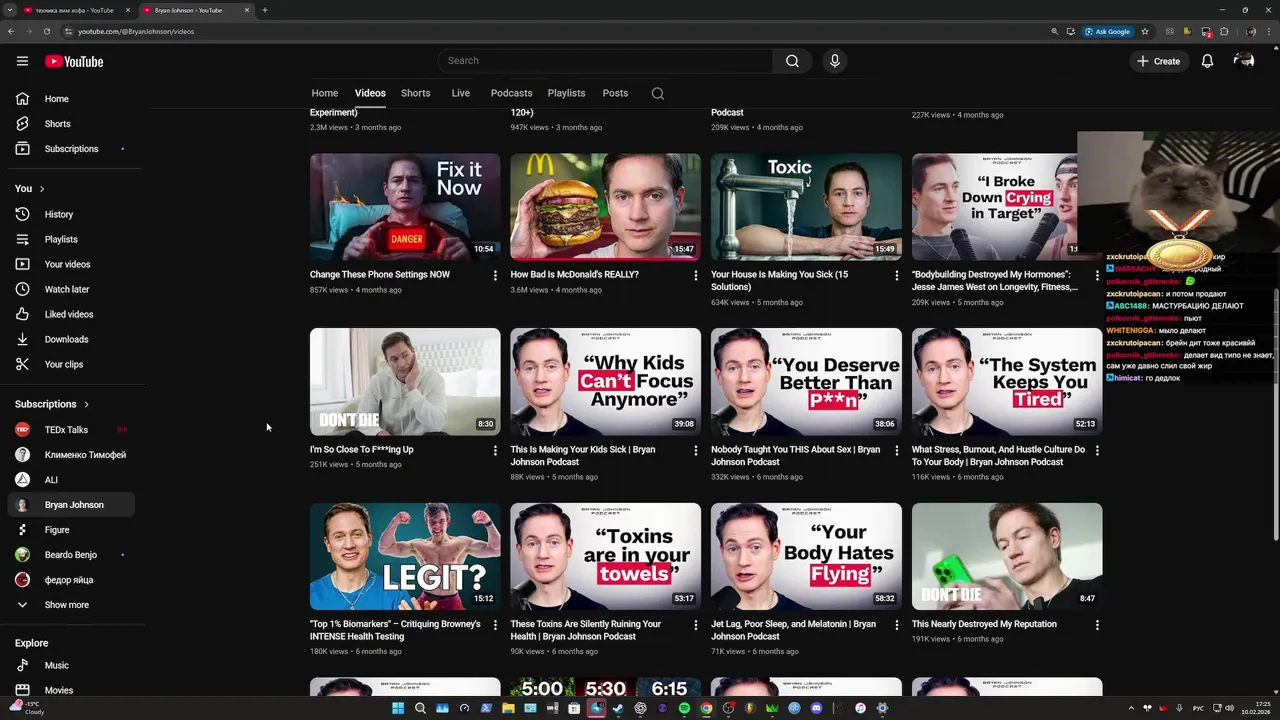The image size is (1280, 720).
Task: Open the YouTube hamburger guide menu
Action: point(22,61)
